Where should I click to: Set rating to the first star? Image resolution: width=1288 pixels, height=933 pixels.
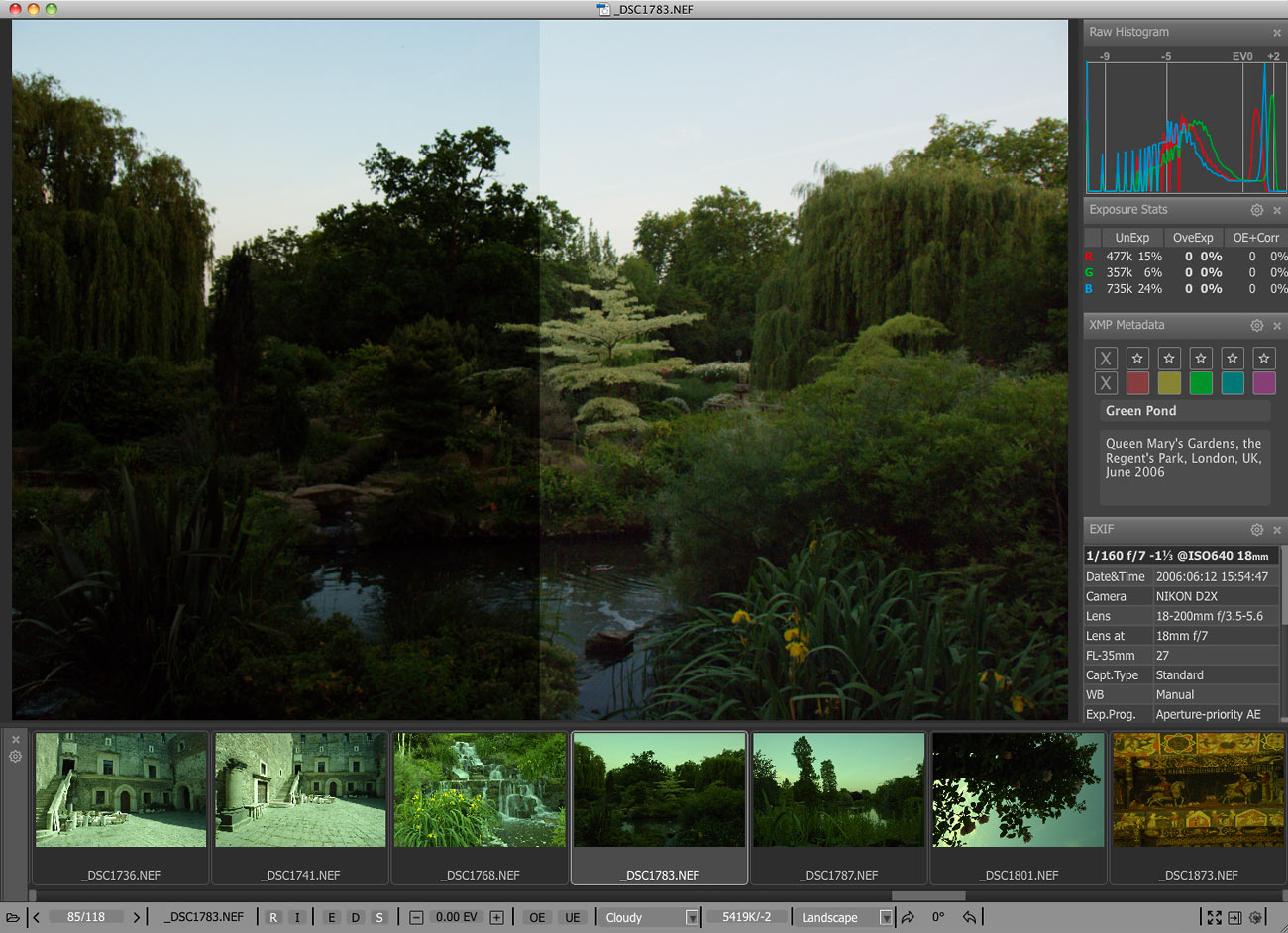(x=1137, y=358)
